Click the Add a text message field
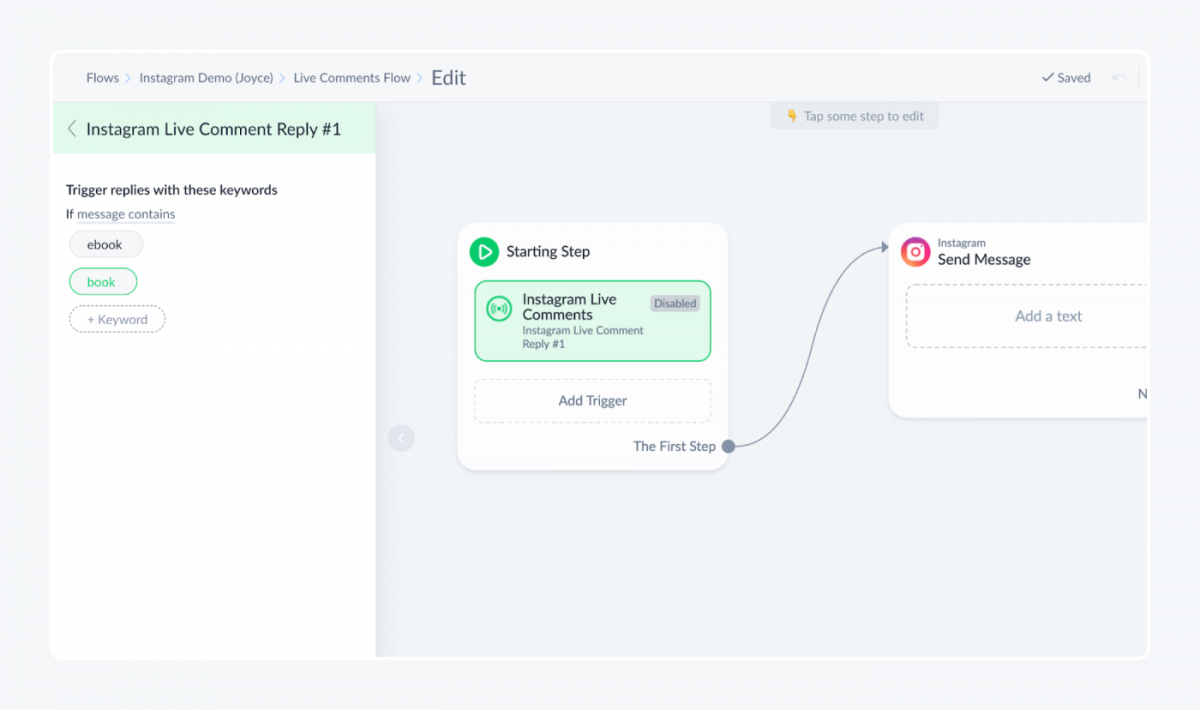Screen dimensions: 1200x710 [1048, 315]
